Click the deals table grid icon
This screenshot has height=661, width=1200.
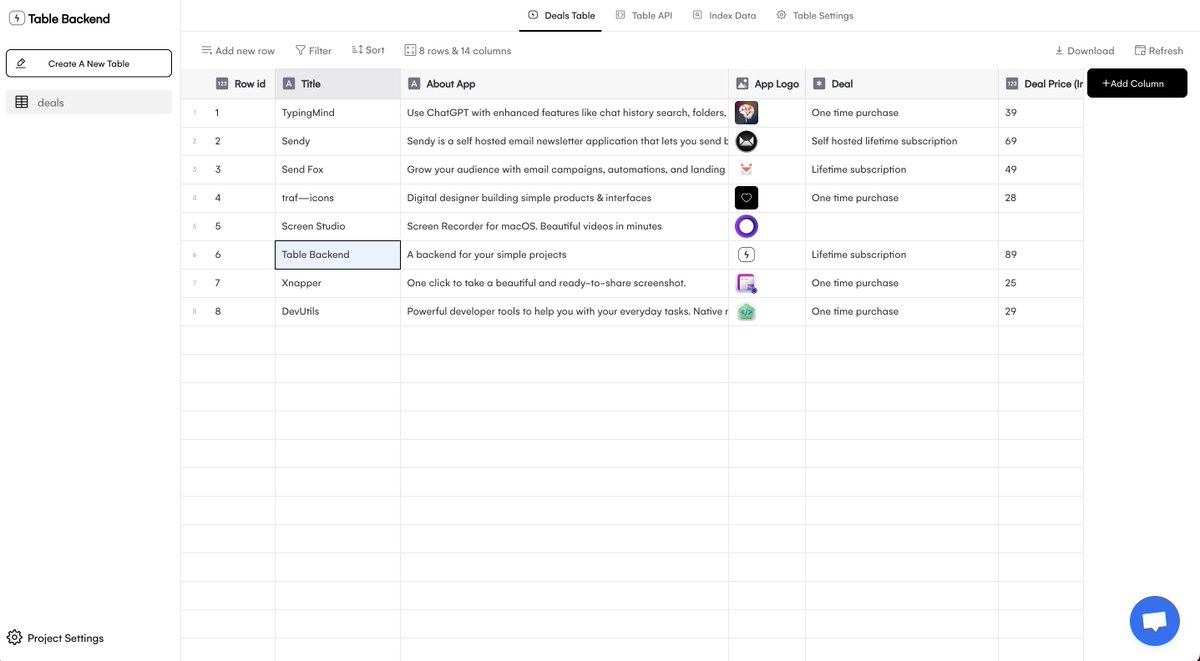22,102
